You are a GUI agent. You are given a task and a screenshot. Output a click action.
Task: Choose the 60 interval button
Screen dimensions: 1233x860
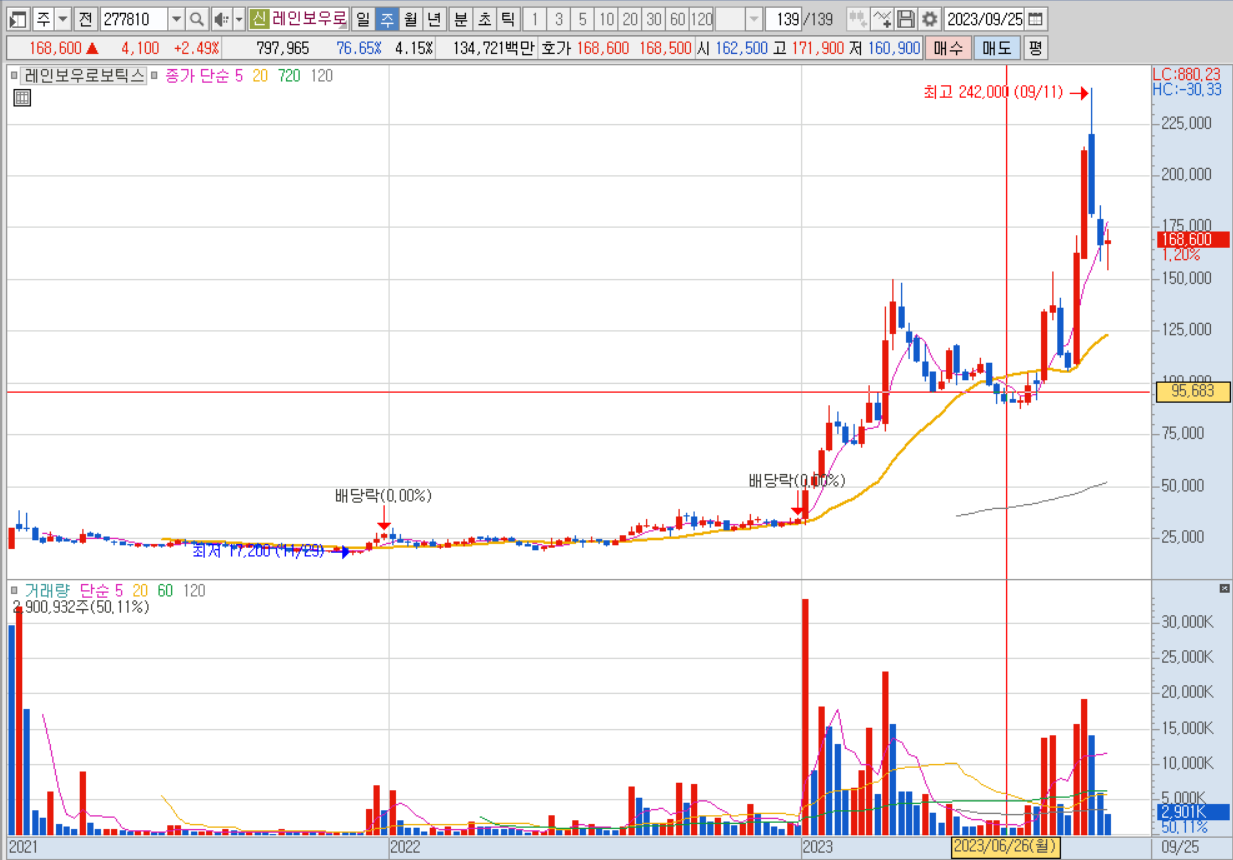[678, 18]
